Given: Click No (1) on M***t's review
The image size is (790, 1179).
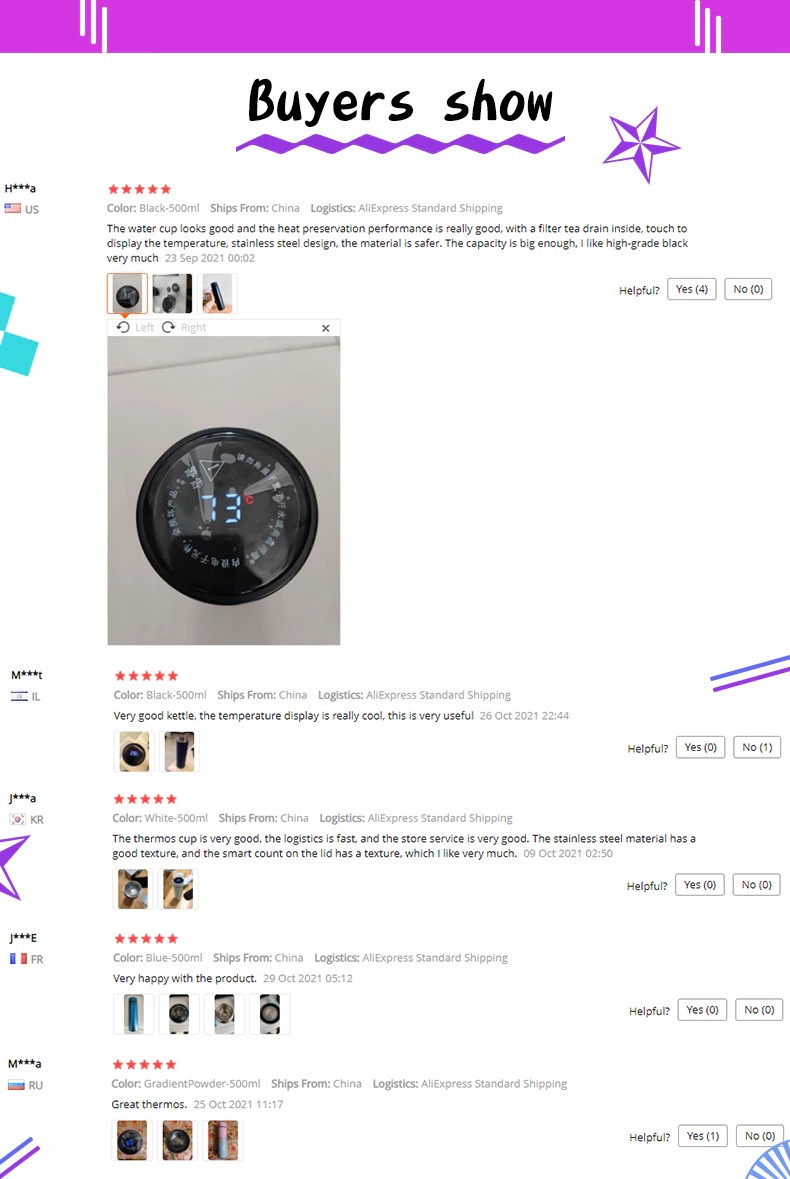Looking at the screenshot, I should coord(756,747).
